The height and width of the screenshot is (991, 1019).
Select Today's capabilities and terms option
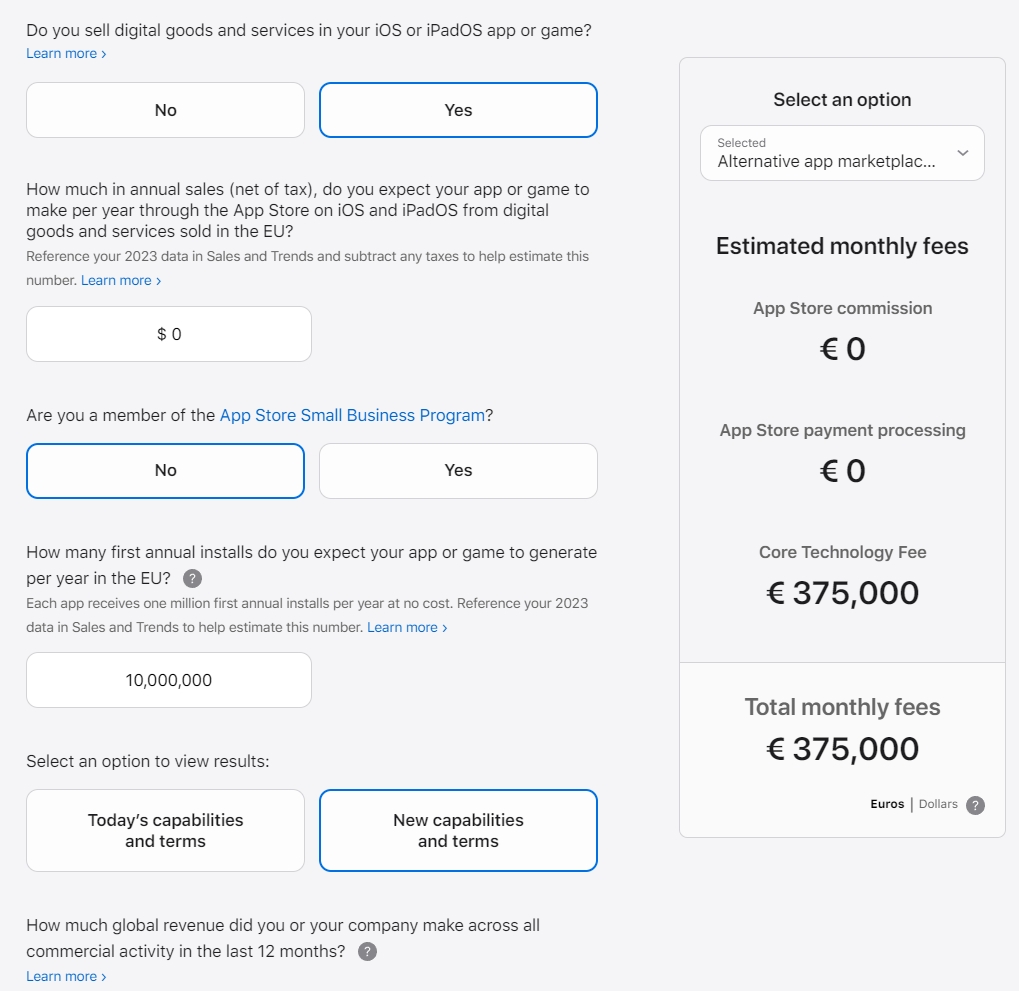pyautogui.click(x=165, y=830)
